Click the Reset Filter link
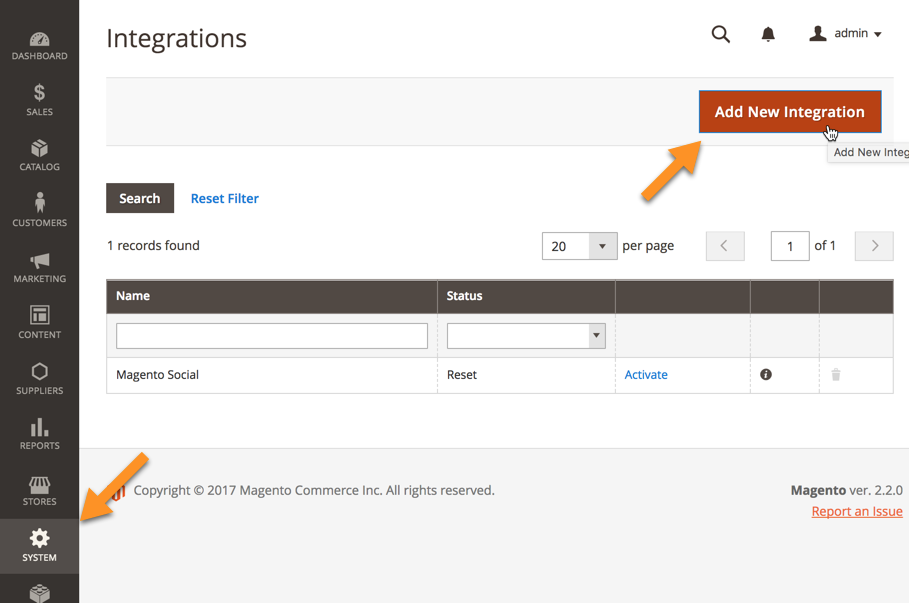Viewport: 909px width, 603px height. [224, 198]
